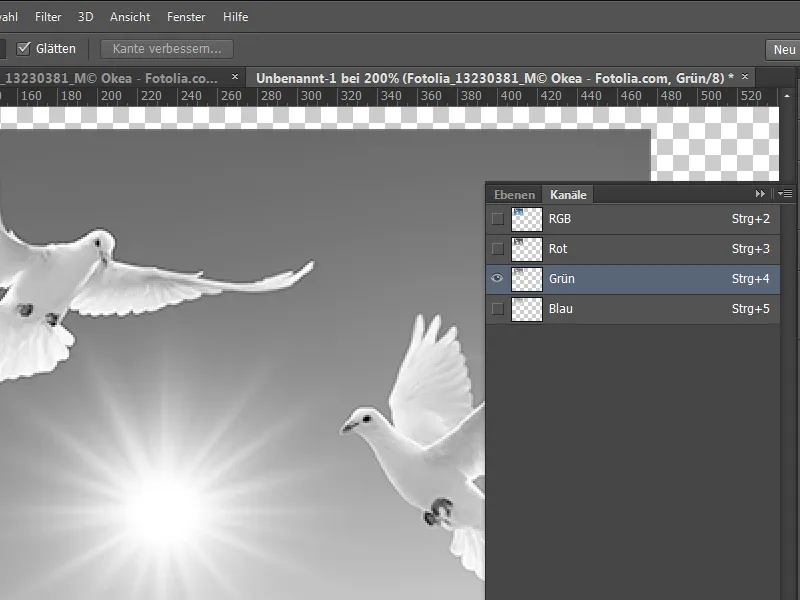This screenshot has width=800, height=600.
Task: Switch to the Ebenen panel tab
Action: [514, 194]
